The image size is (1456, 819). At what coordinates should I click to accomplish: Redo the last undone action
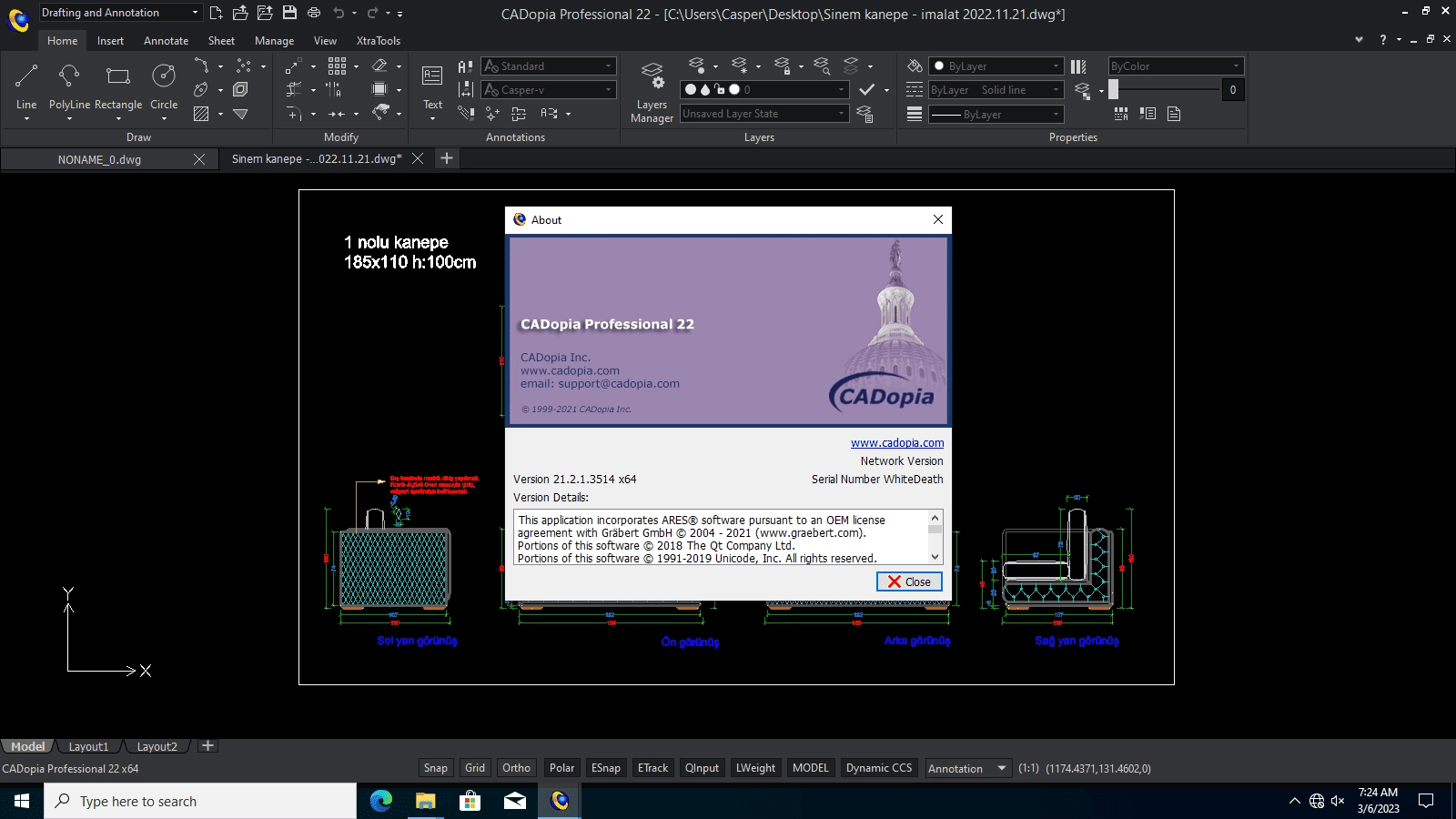point(372,13)
